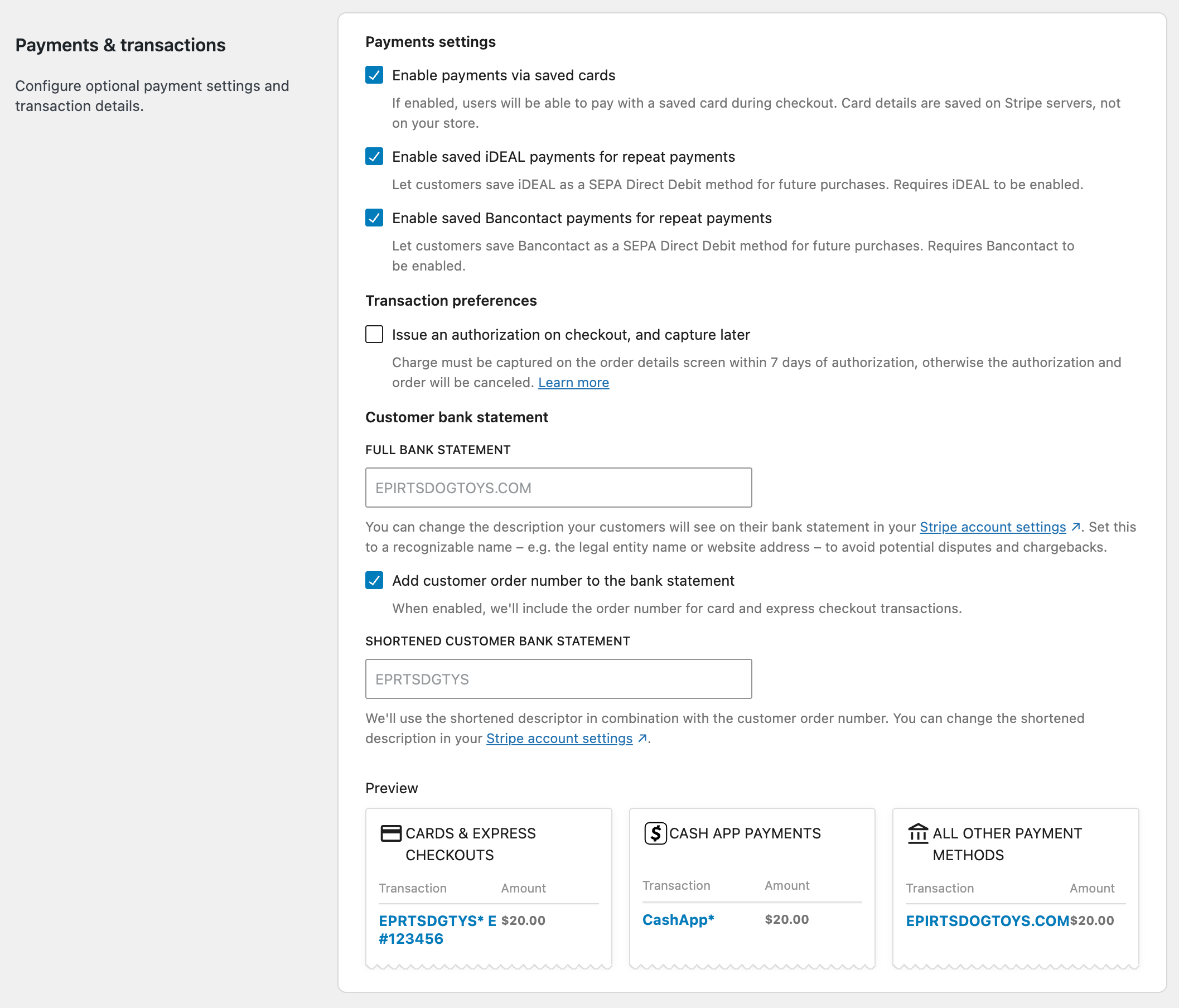Click the EPIRTSDOGTOYS.COM transaction preview text

coord(987,921)
